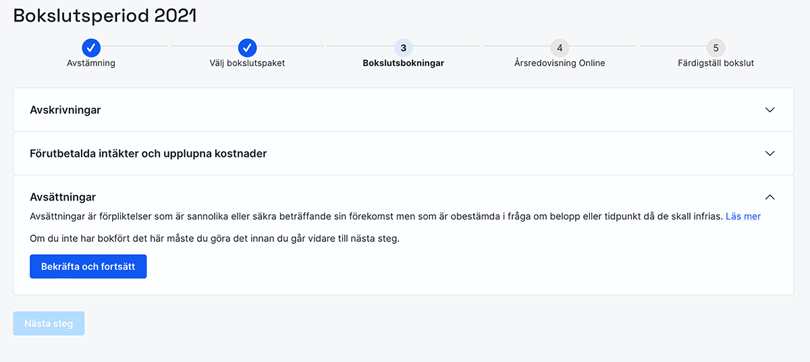Select step 5 circle for Färdigställ bokslut
The height and width of the screenshot is (362, 810).
[x=715, y=48]
